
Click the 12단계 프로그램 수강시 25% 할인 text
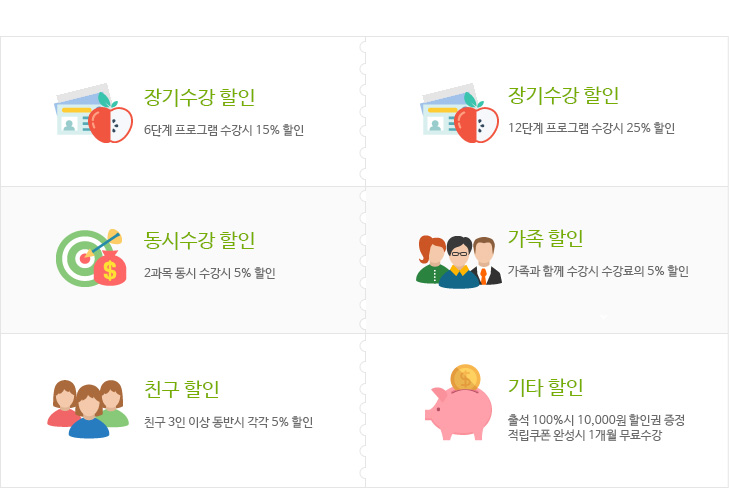coord(591,128)
